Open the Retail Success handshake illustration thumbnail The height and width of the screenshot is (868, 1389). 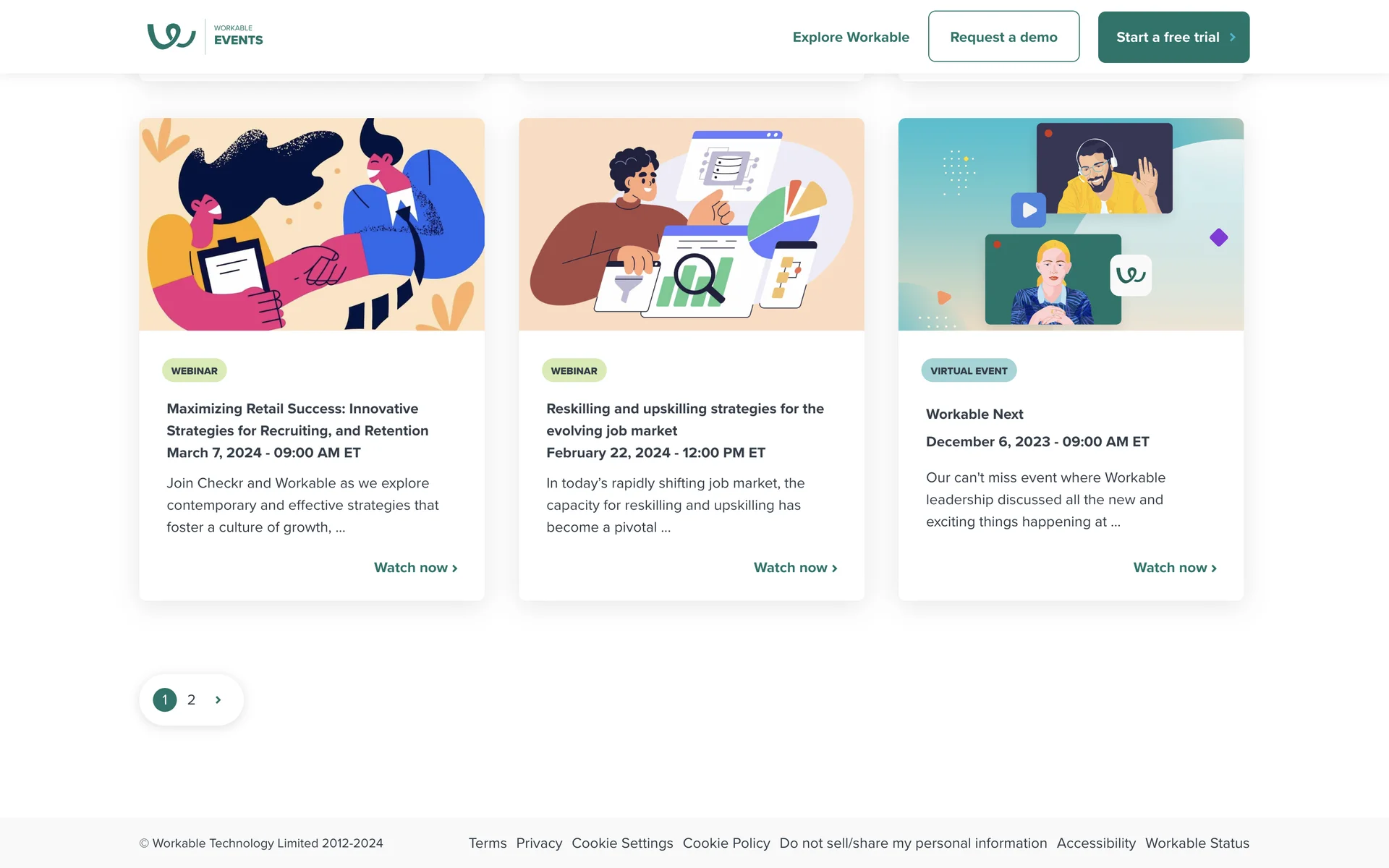[312, 224]
